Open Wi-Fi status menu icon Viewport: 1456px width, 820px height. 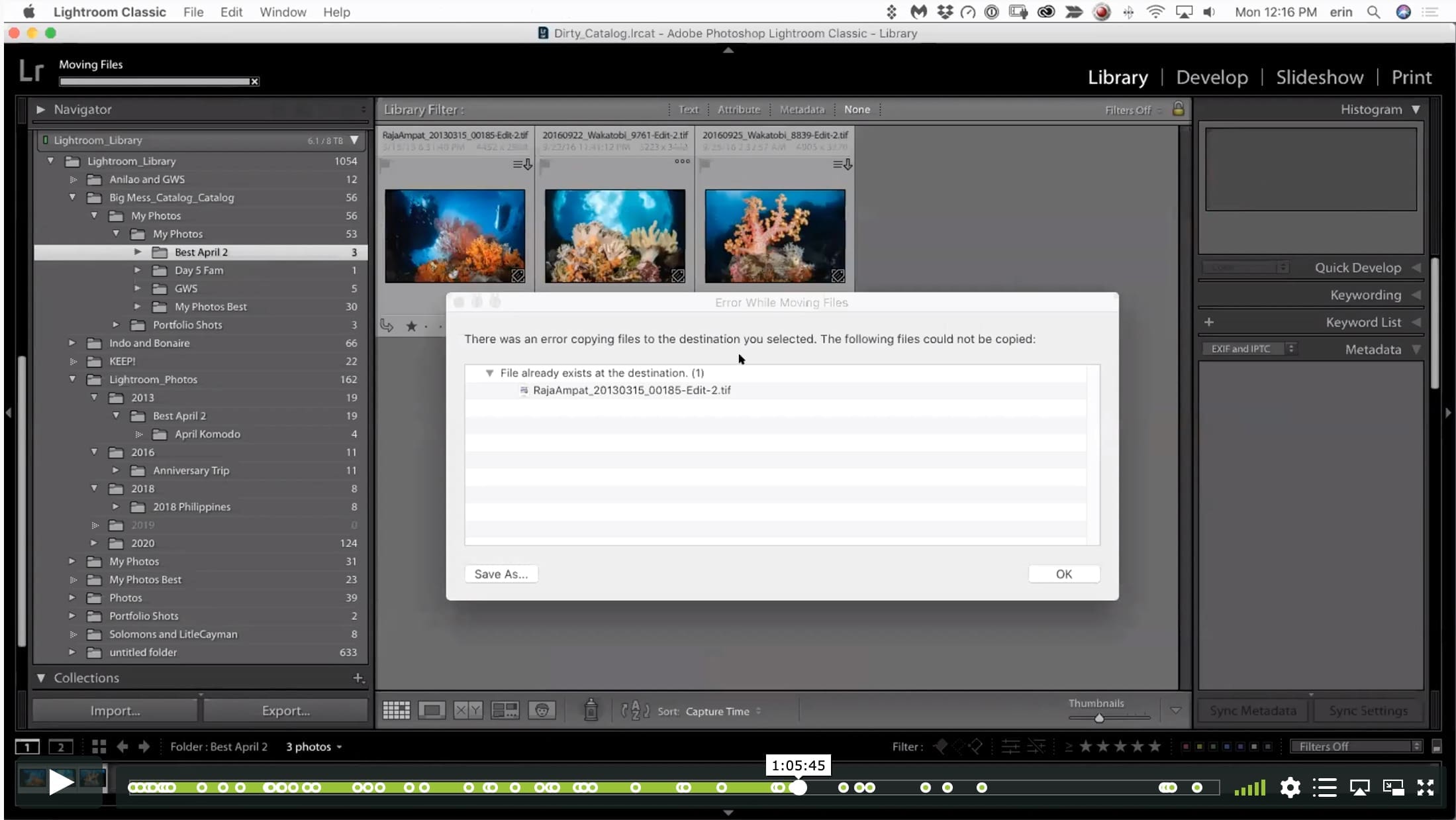click(x=1155, y=12)
